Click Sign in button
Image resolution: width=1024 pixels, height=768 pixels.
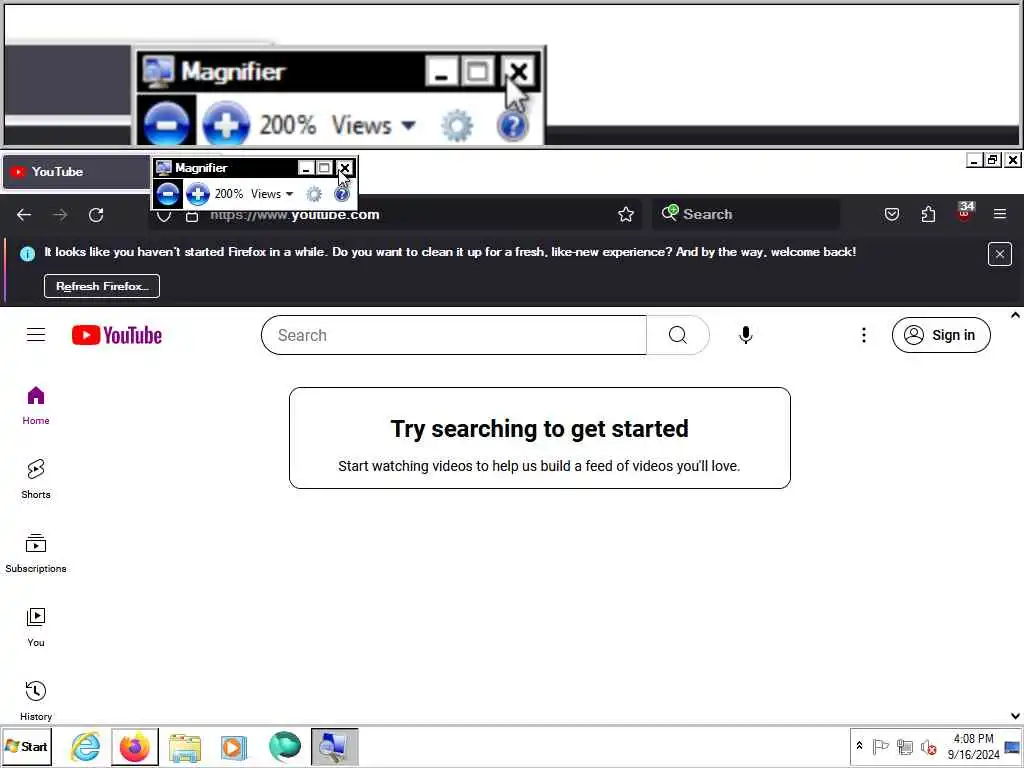pos(941,335)
